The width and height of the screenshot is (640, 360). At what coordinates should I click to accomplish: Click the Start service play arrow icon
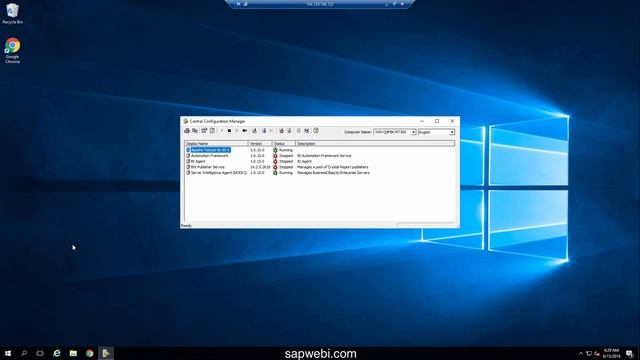click(222, 131)
